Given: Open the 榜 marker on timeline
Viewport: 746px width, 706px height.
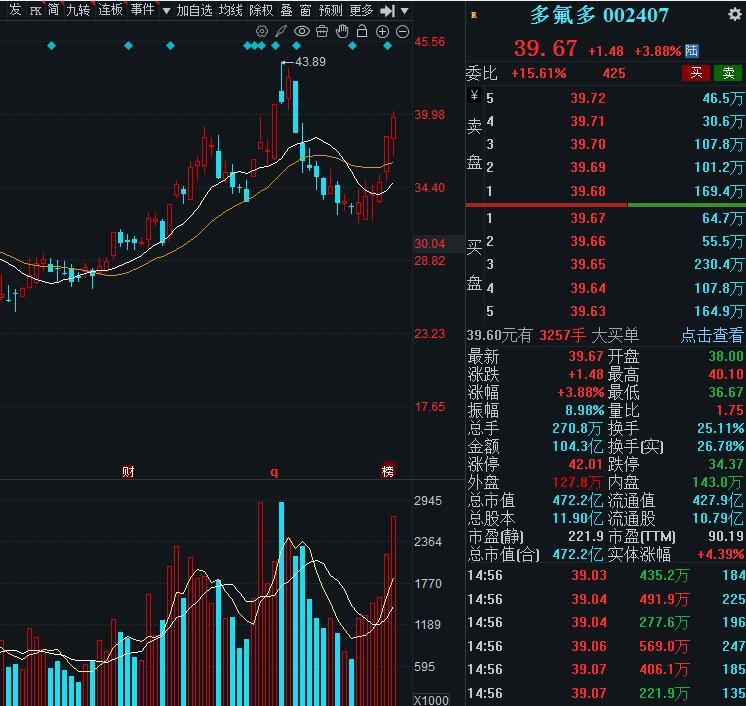Looking at the screenshot, I should [388, 471].
